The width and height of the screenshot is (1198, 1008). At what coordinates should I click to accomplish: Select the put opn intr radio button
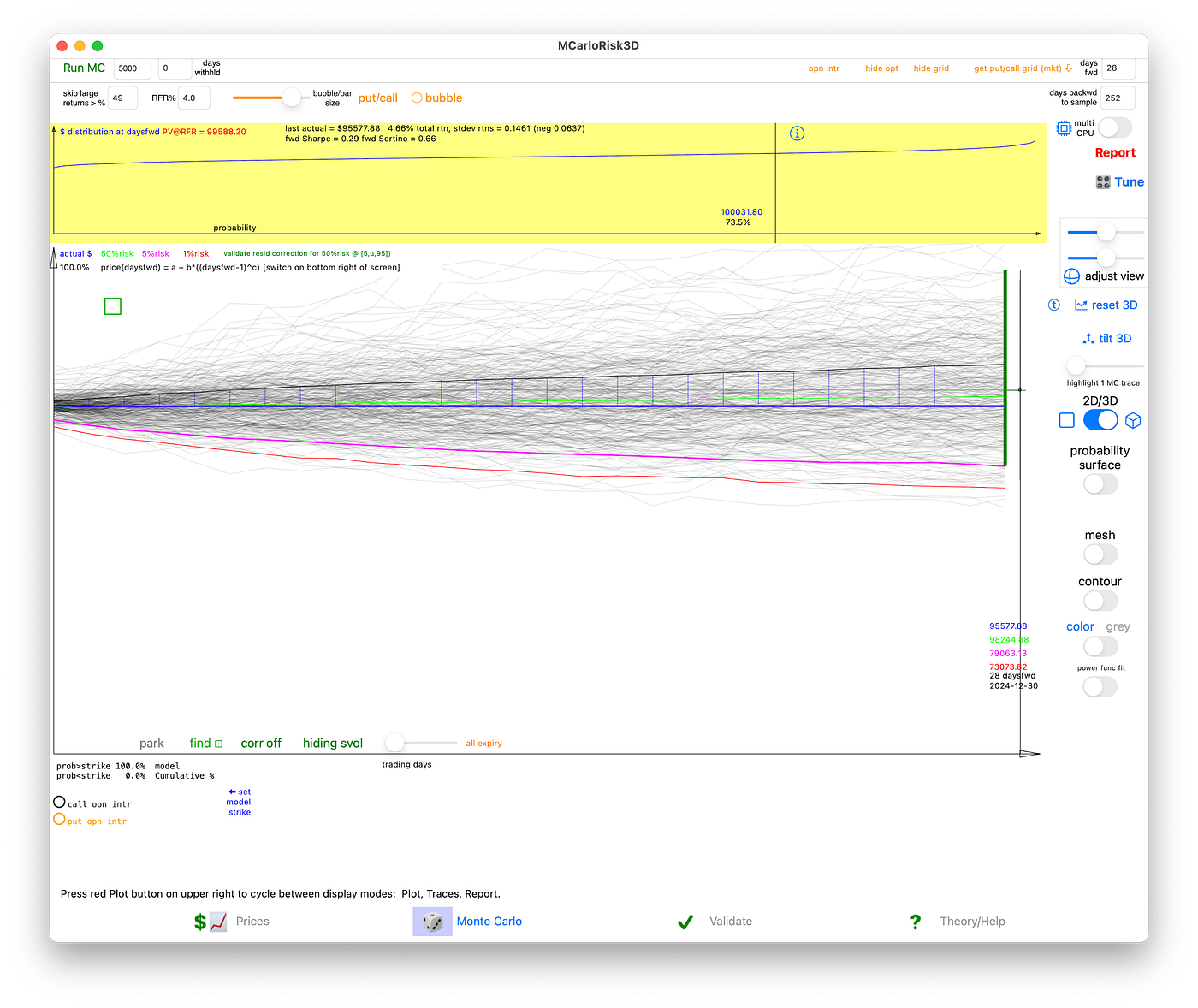(x=59, y=819)
